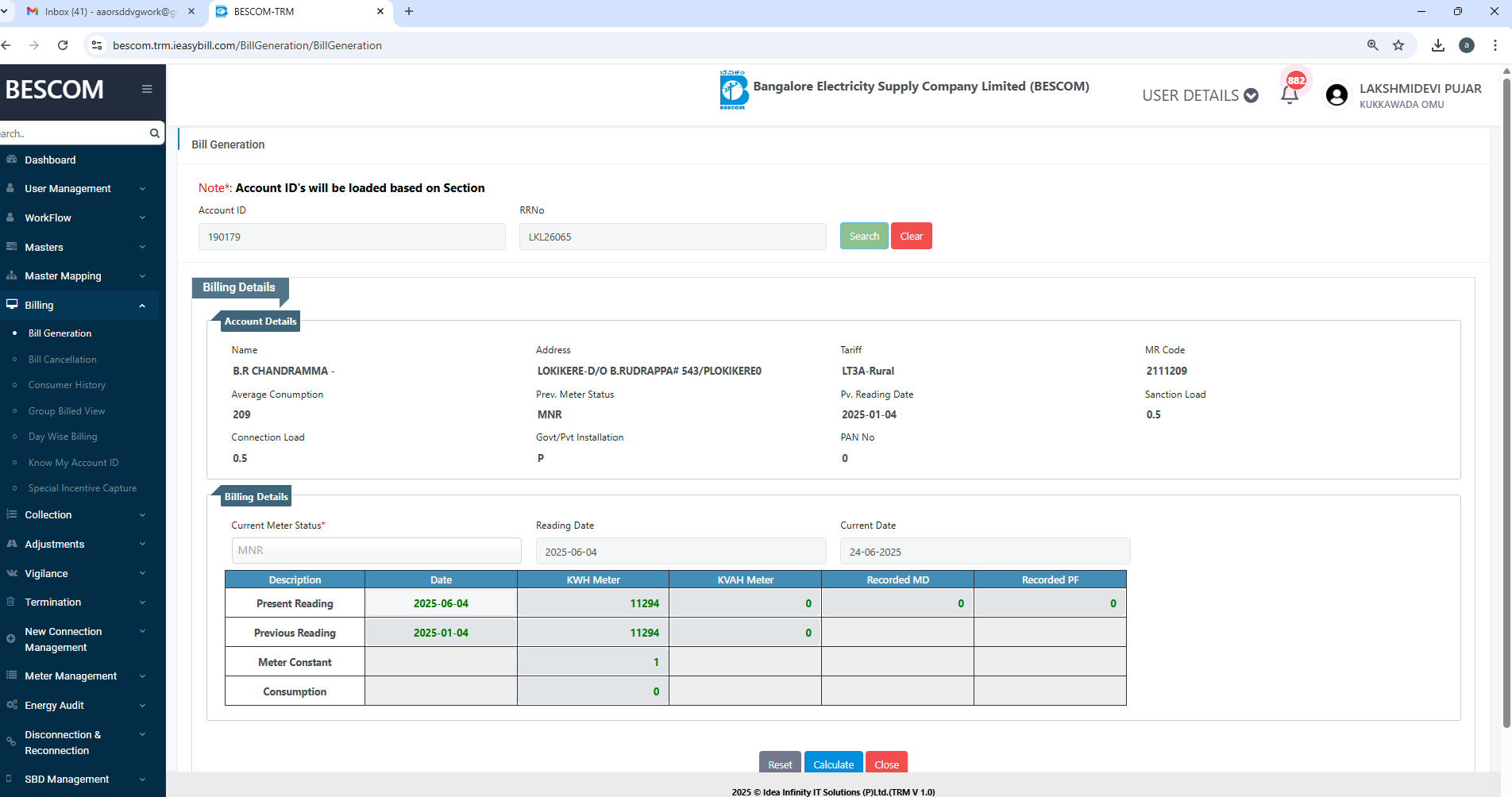Close the BESCOM-TRM tab
The width and height of the screenshot is (1512, 797).
[x=380, y=11]
